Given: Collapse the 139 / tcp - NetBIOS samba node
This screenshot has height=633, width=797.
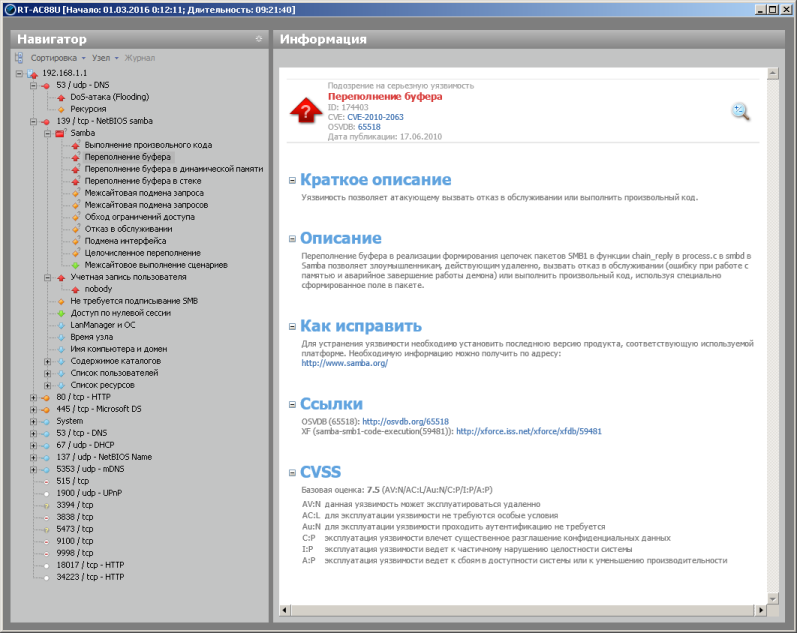Looking at the screenshot, I should tap(33, 122).
